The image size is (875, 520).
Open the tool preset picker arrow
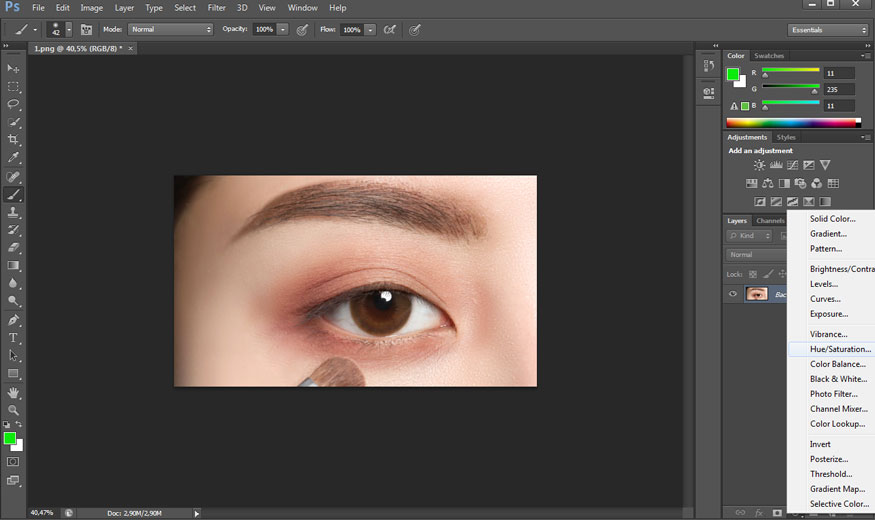pyautogui.click(x=35, y=30)
